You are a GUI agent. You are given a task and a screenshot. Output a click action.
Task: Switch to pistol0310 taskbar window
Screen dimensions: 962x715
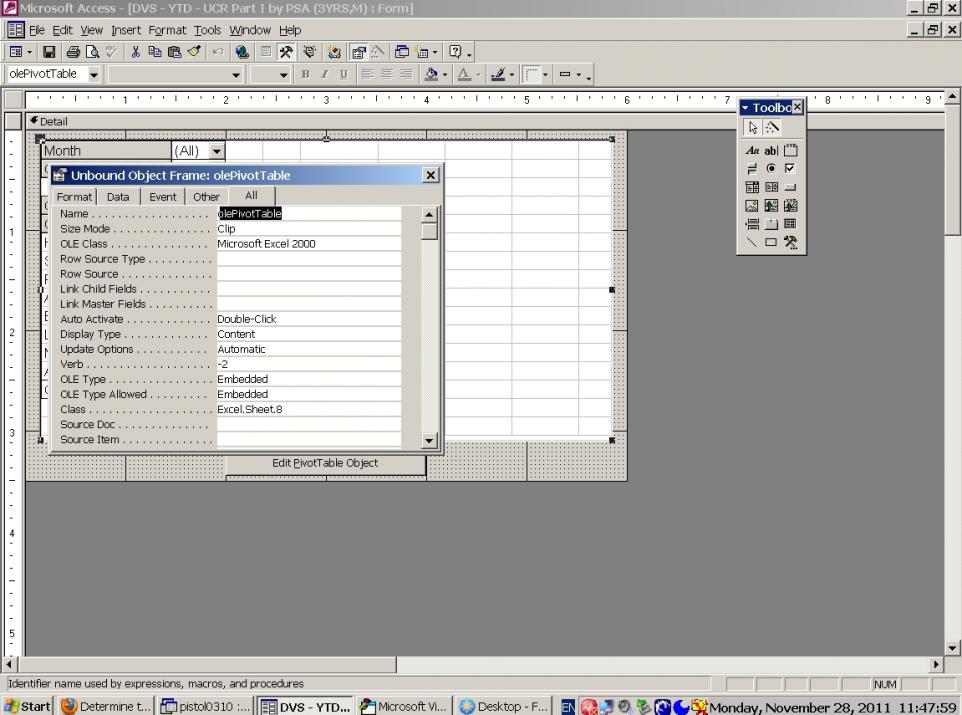click(x=205, y=706)
